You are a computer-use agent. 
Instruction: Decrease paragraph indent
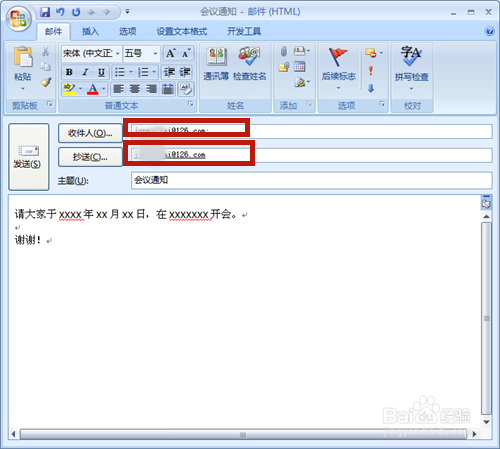170,72
